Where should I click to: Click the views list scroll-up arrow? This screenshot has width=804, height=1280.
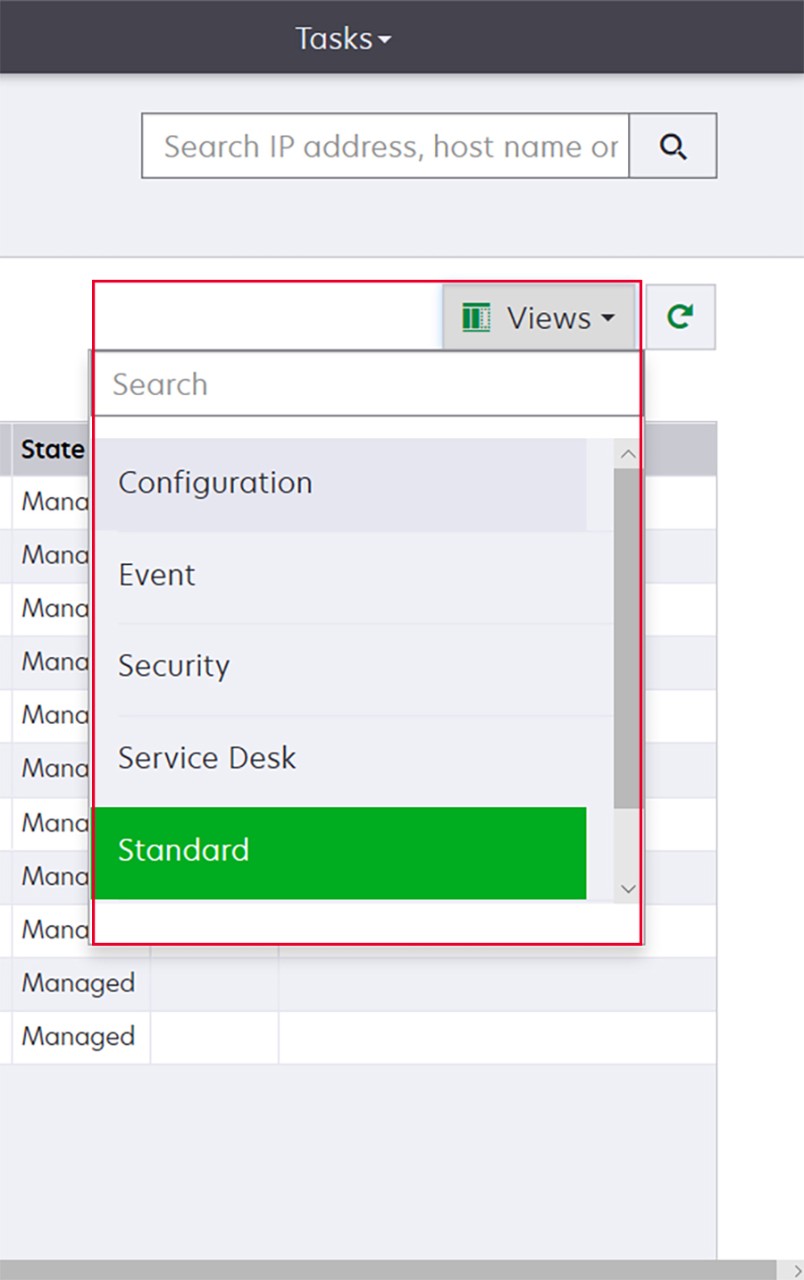click(627, 455)
